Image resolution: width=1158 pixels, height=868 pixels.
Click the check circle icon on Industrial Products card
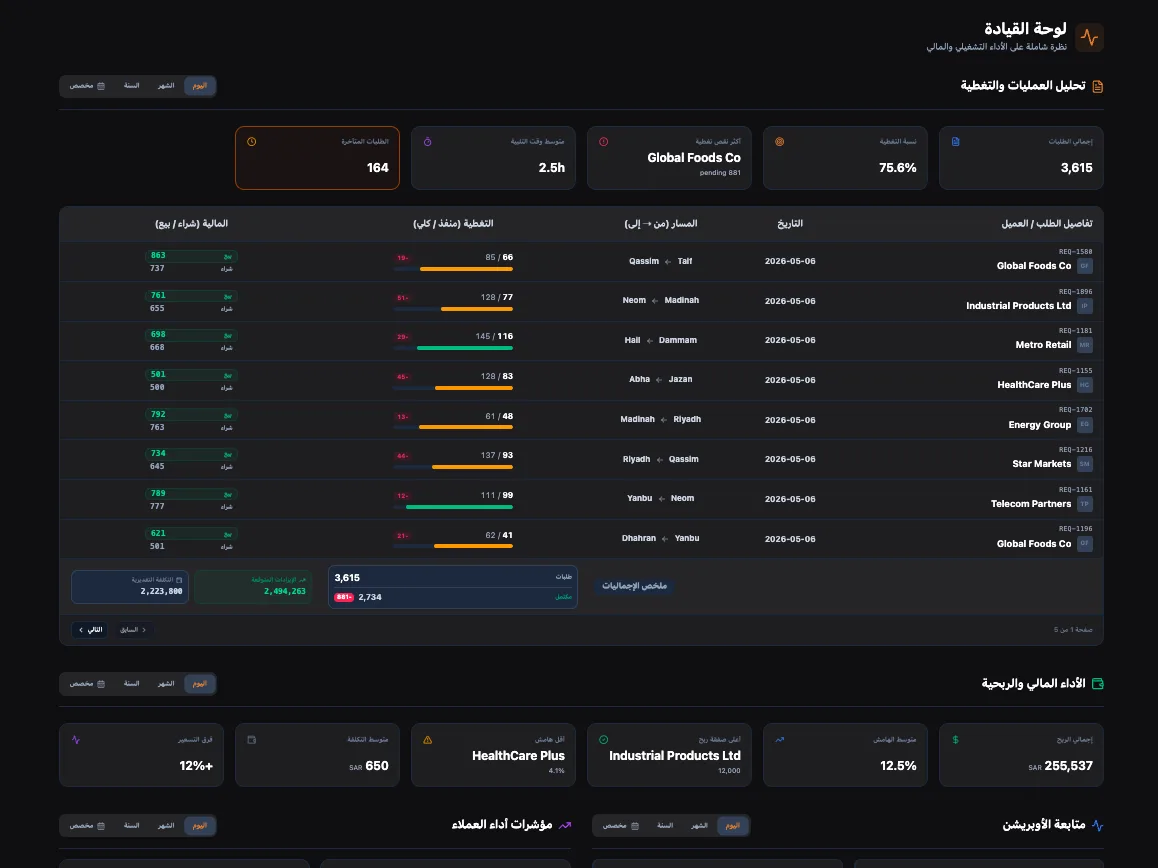[x=603, y=739]
